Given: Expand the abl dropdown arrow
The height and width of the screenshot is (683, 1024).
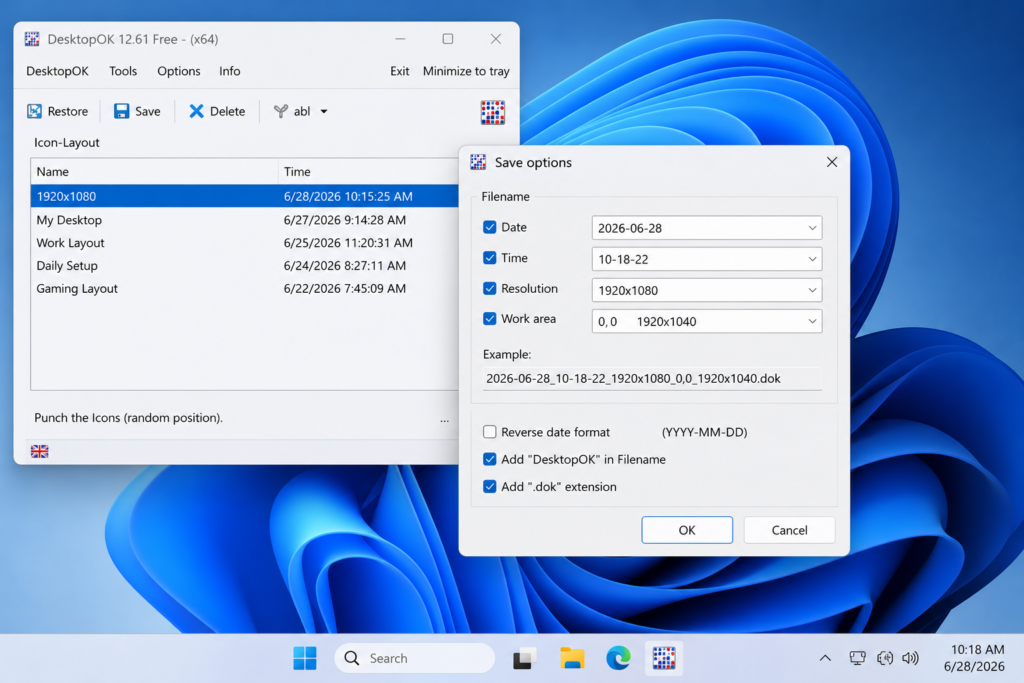Looking at the screenshot, I should coord(324,112).
